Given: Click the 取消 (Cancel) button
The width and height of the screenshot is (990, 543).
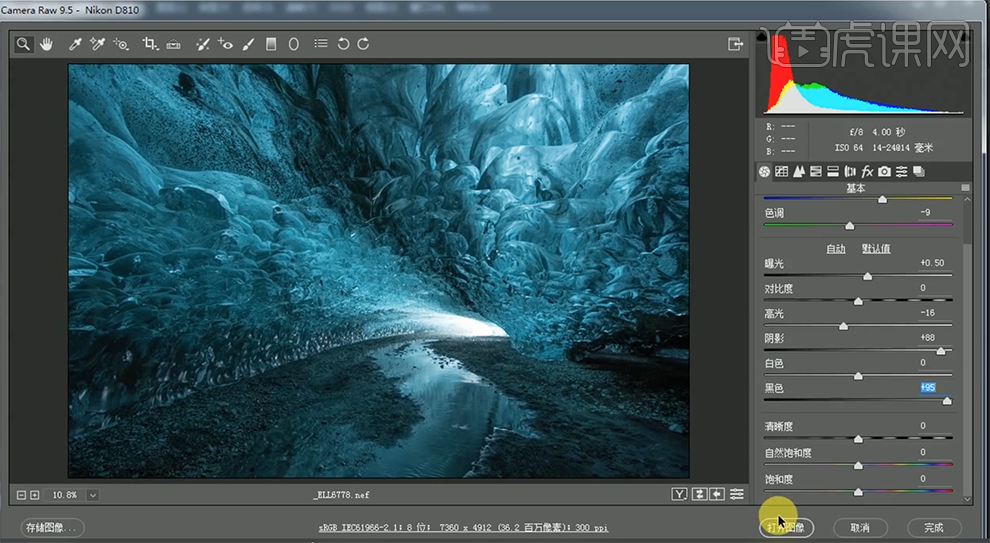Looking at the screenshot, I should point(860,527).
